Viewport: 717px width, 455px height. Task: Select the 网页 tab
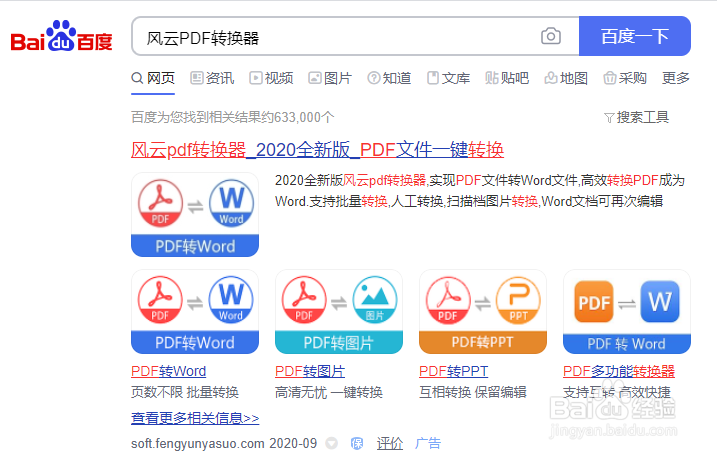(x=153, y=78)
